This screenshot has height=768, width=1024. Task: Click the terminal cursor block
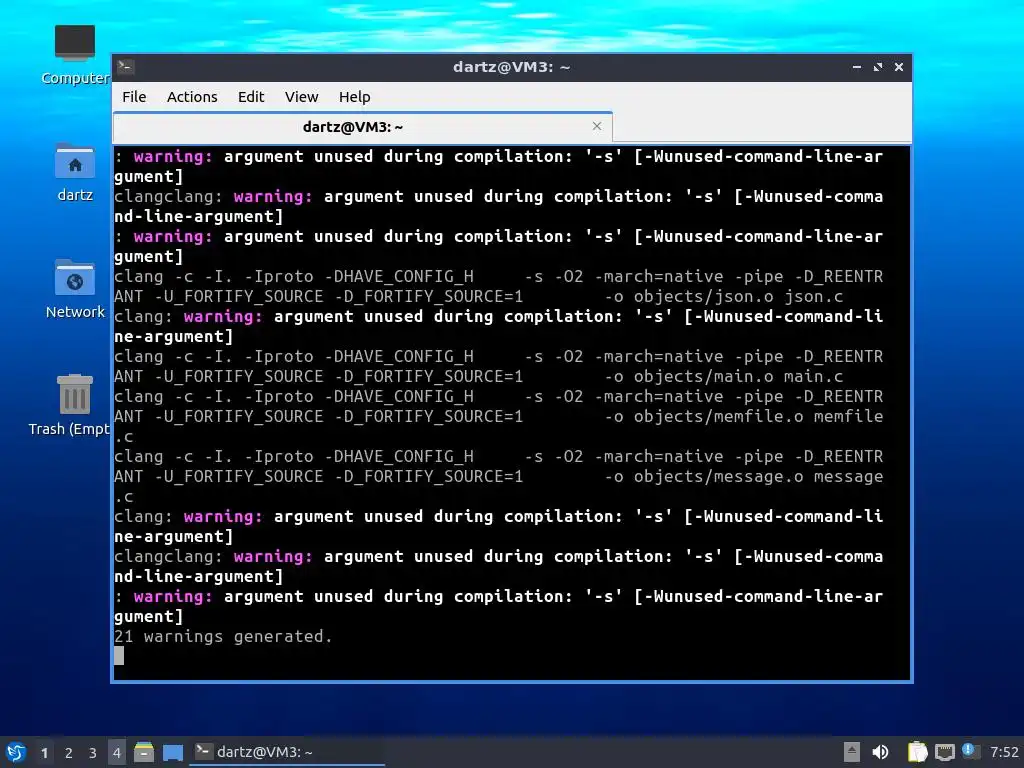(119, 656)
